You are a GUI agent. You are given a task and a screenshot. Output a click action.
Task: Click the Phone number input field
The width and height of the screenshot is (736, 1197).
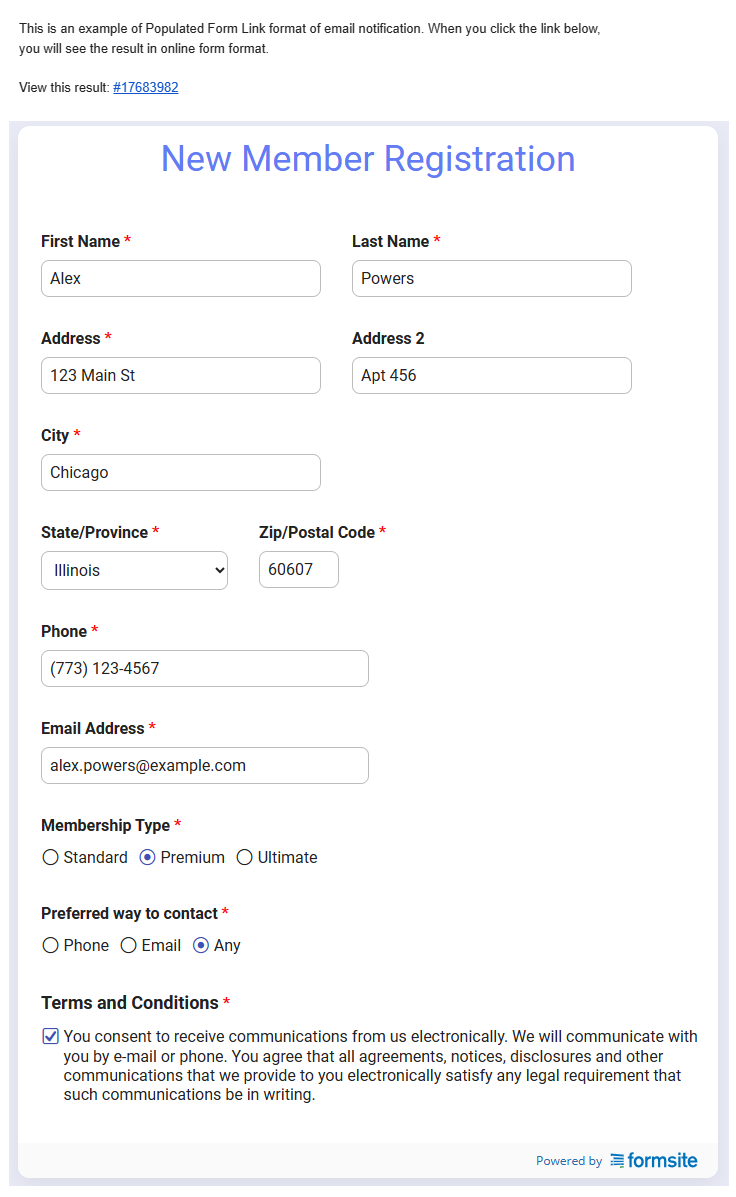click(x=205, y=669)
